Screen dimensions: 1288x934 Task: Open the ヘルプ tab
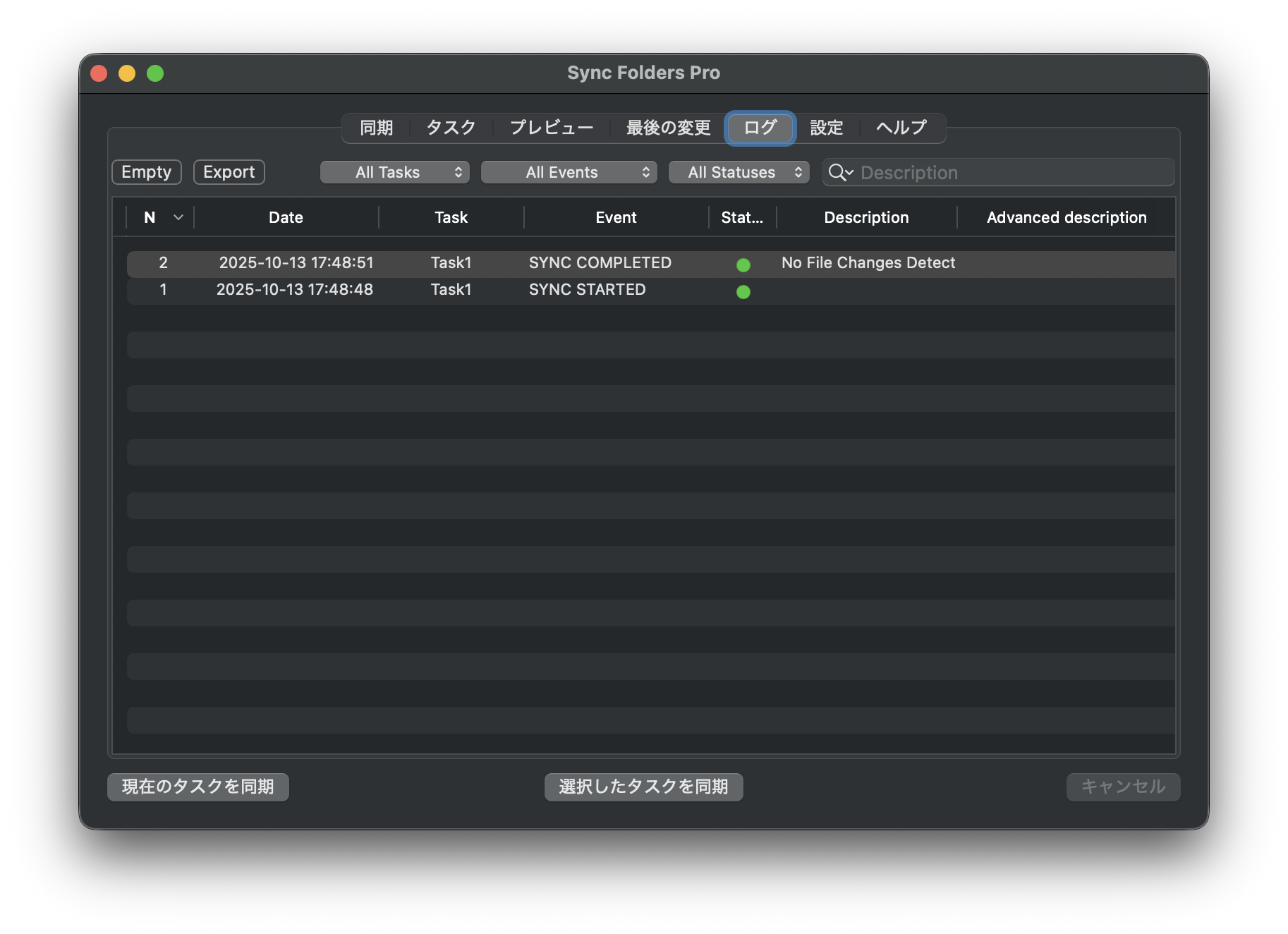point(901,128)
